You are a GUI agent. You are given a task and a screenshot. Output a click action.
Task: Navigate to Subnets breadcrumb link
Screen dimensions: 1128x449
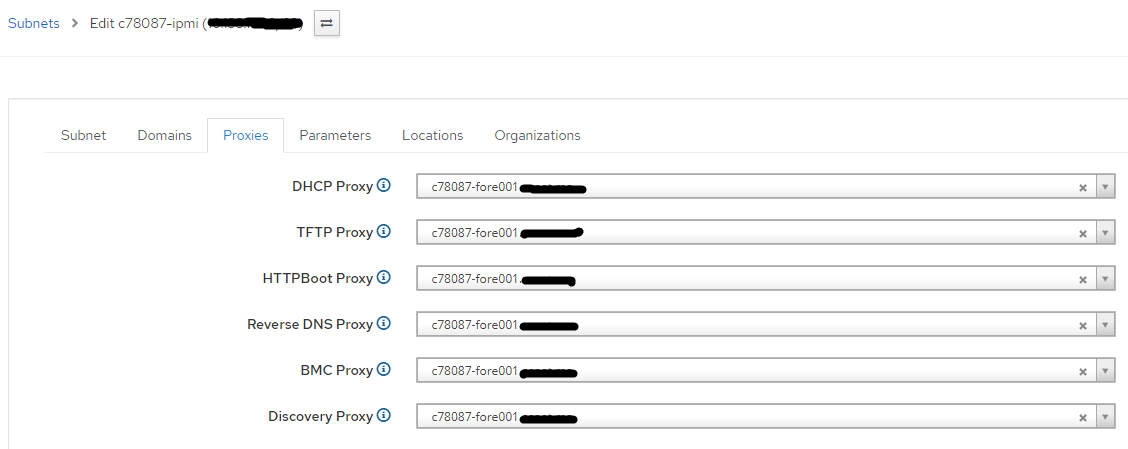tap(34, 23)
